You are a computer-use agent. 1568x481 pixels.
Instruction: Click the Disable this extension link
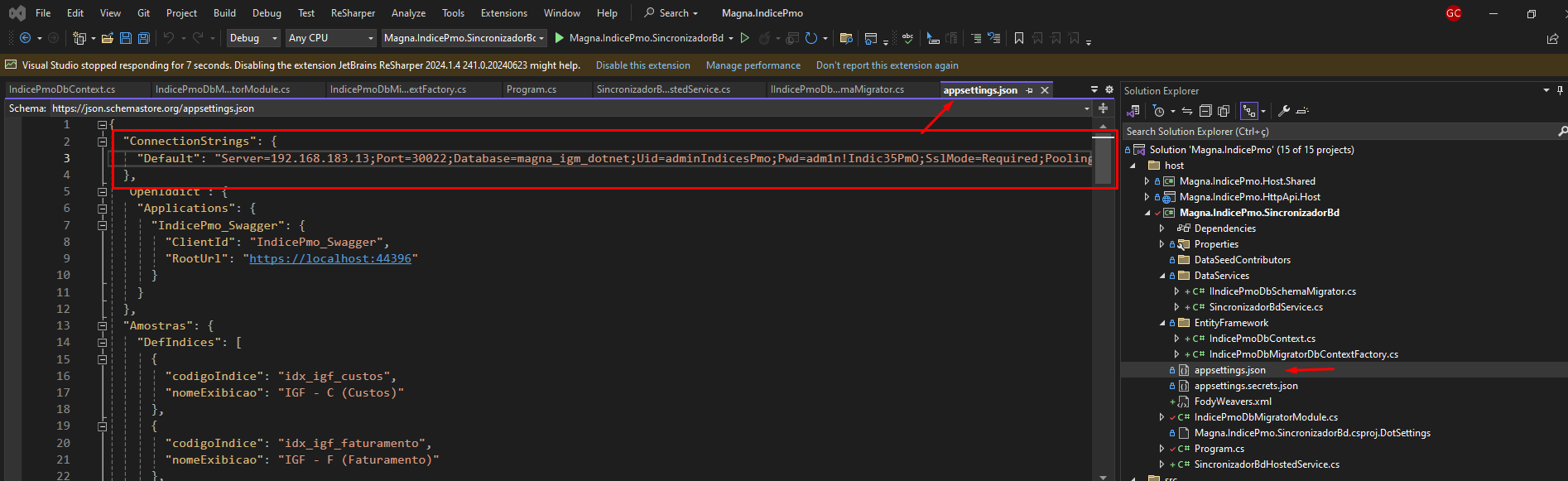pos(642,65)
